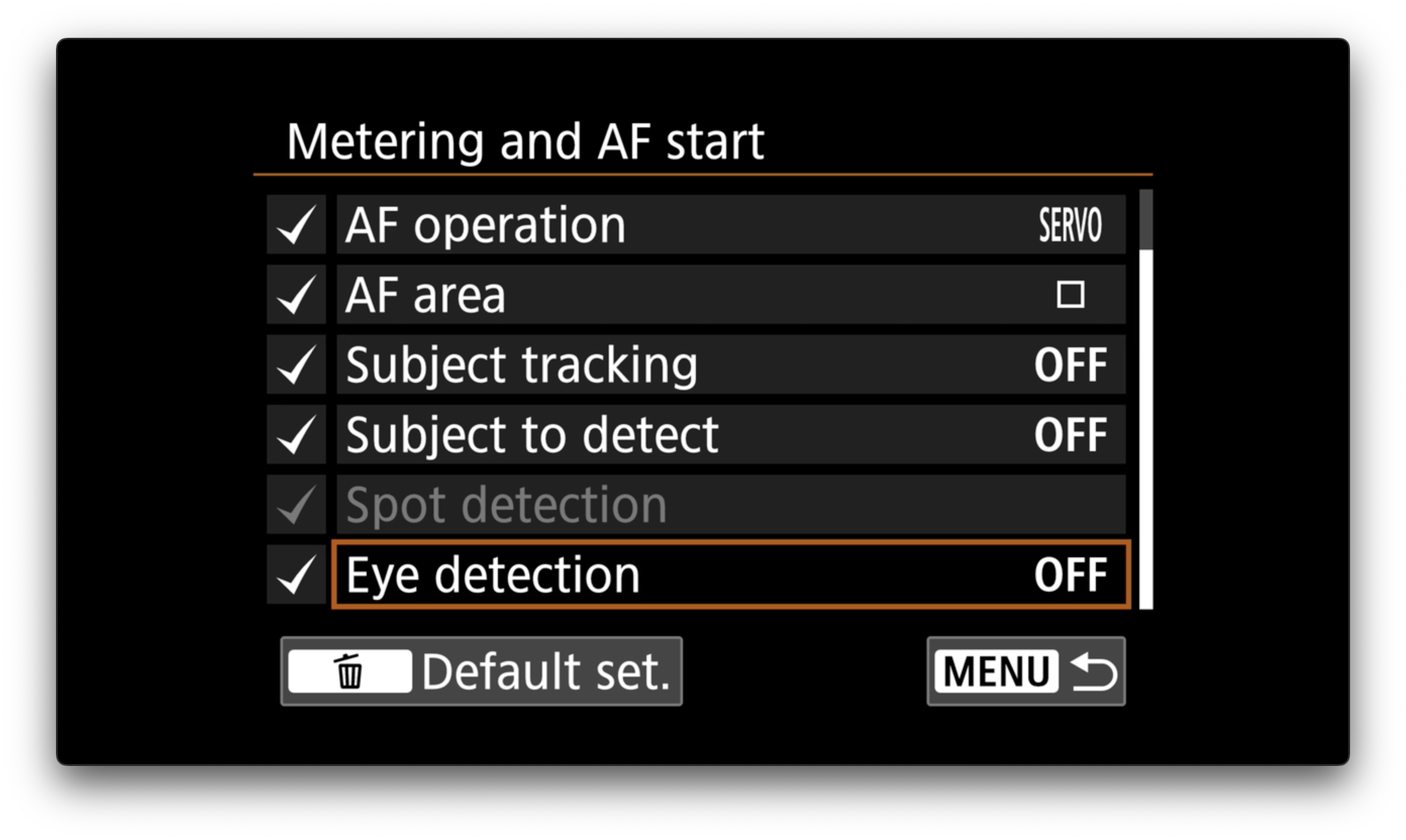Uncheck the Eye detection checkbox

[296, 575]
